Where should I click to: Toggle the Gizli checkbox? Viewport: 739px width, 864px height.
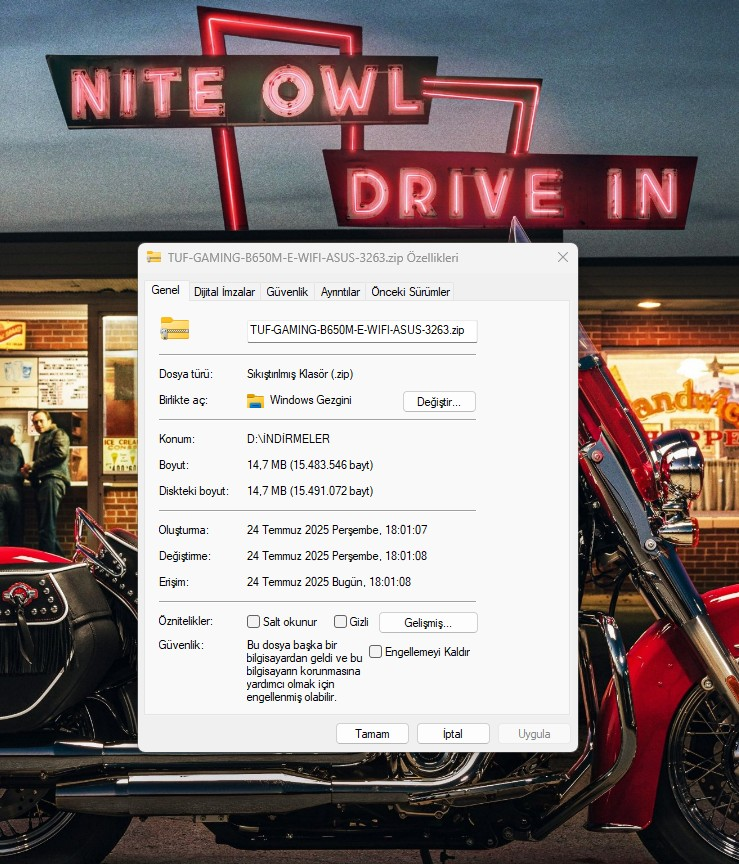point(341,622)
